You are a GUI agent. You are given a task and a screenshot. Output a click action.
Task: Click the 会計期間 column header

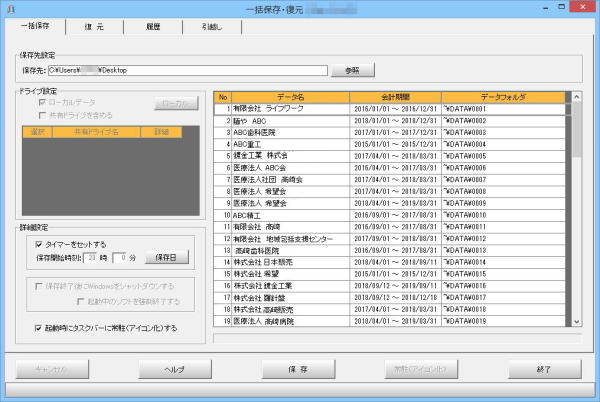pos(395,97)
